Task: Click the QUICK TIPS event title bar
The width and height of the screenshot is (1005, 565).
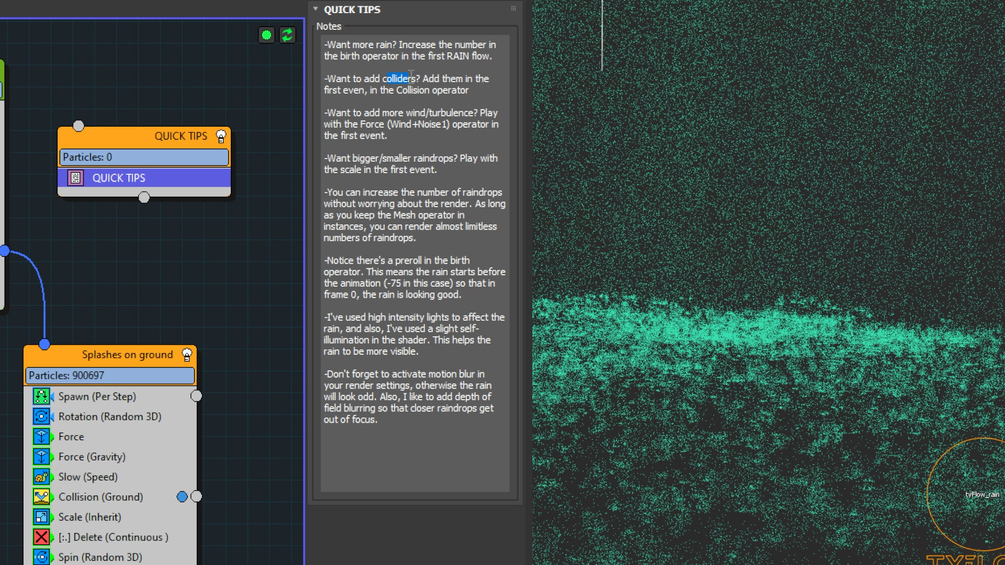Action: point(144,136)
